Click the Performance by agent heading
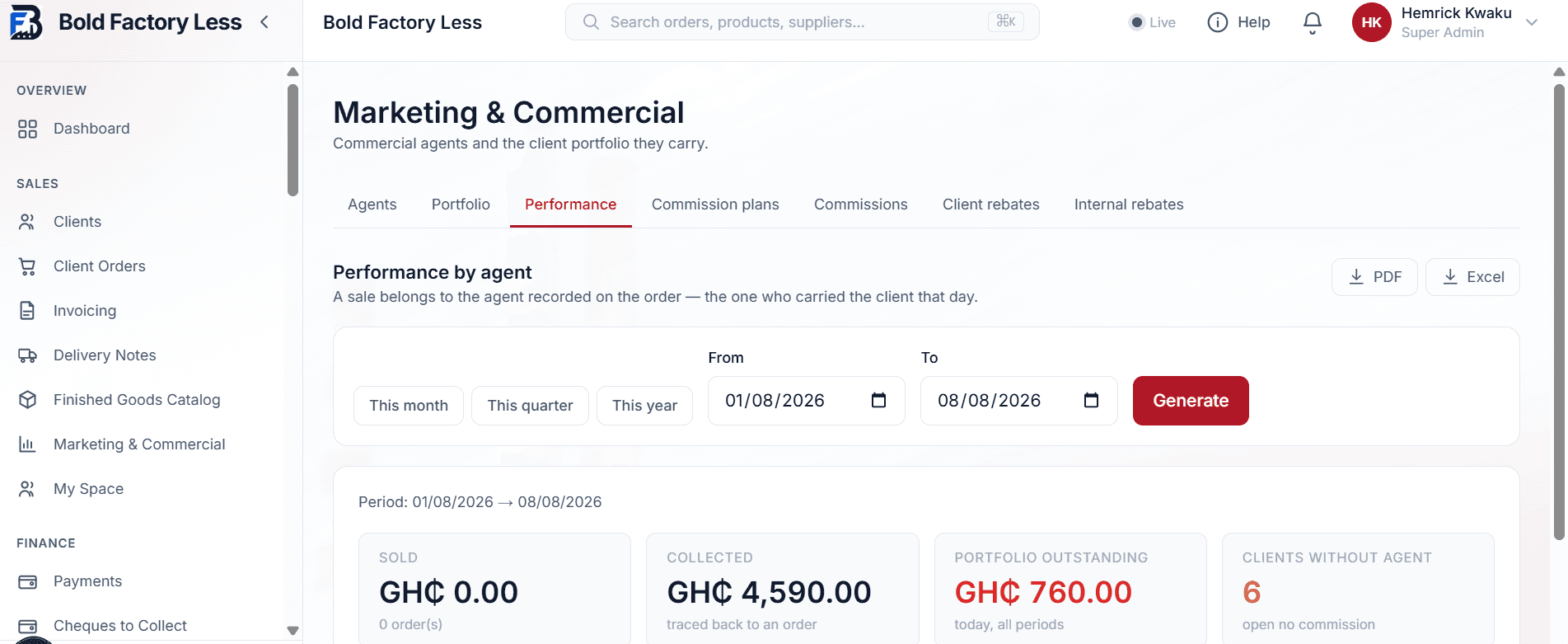1568x644 pixels. click(433, 272)
